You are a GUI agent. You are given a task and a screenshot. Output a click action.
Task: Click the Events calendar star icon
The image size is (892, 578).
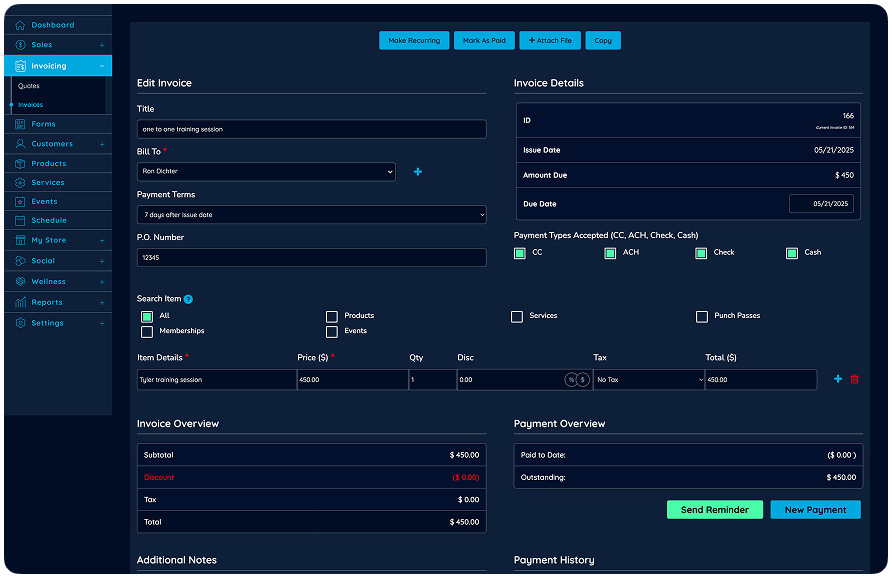coord(20,201)
